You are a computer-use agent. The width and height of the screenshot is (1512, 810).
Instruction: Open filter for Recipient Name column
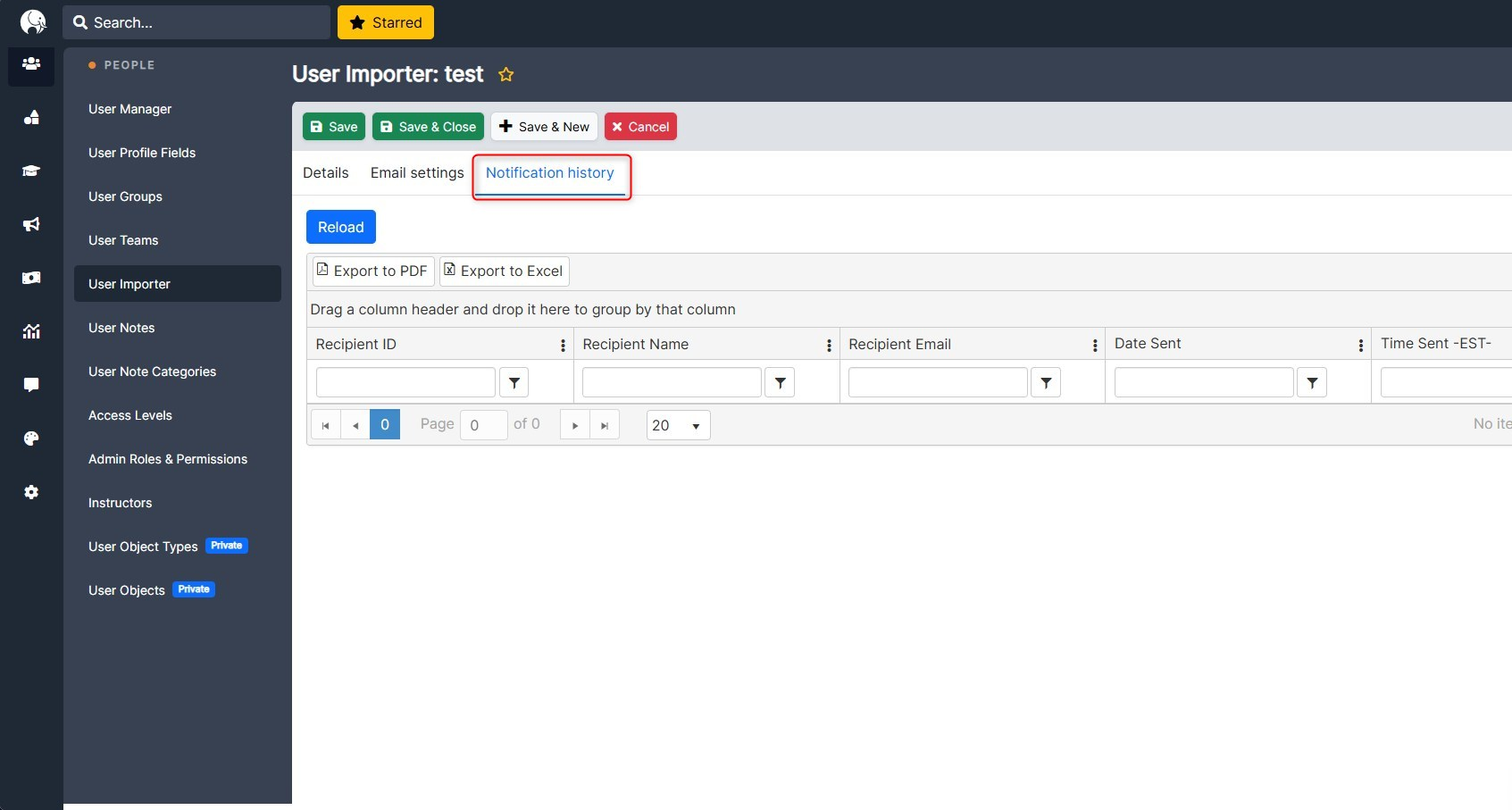tap(781, 382)
